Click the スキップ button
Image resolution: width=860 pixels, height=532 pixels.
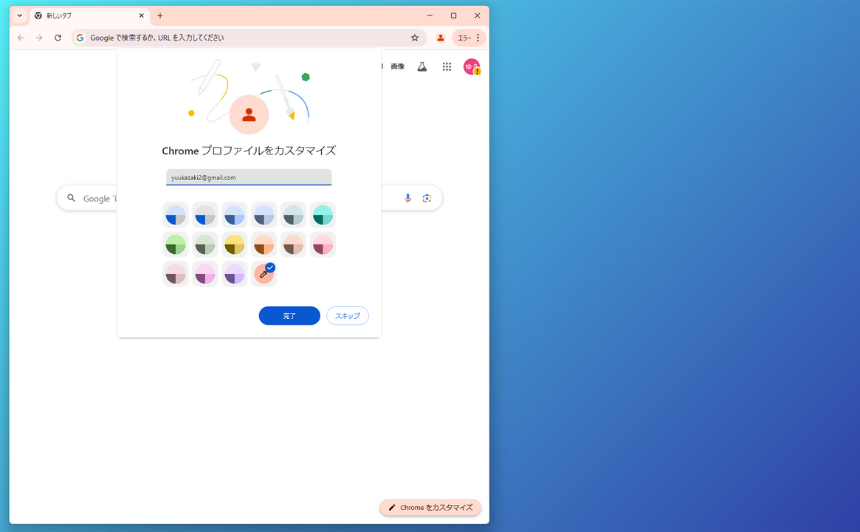tap(347, 316)
